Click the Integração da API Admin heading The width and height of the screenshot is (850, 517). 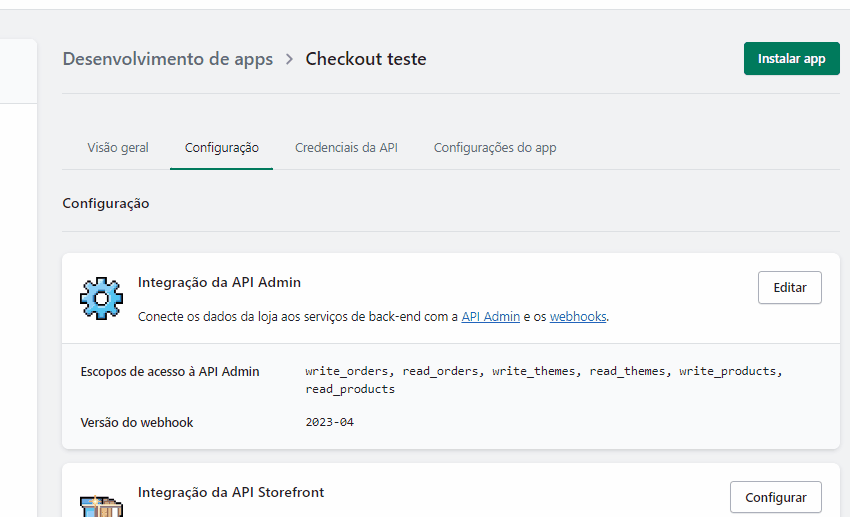point(219,282)
